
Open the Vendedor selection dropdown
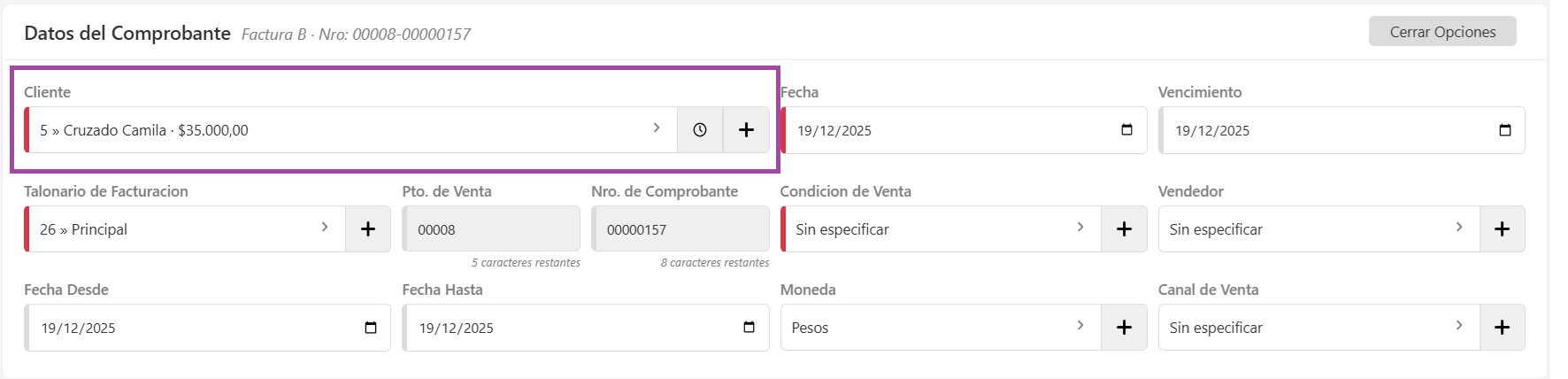[1318, 229]
